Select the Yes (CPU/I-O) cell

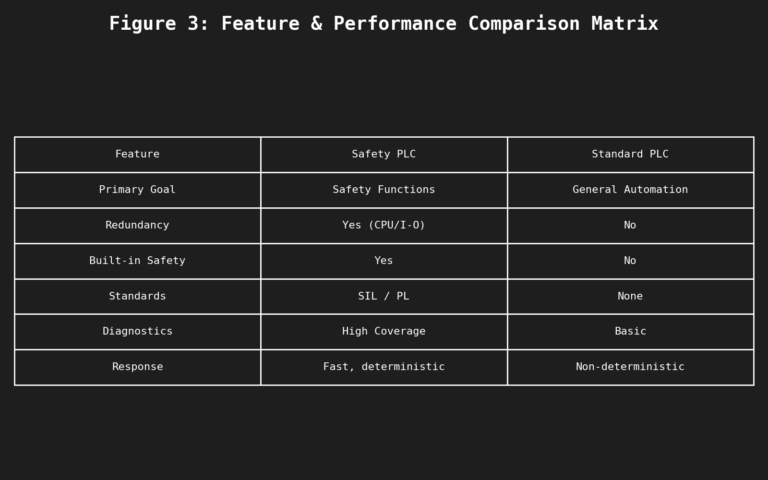click(x=384, y=225)
